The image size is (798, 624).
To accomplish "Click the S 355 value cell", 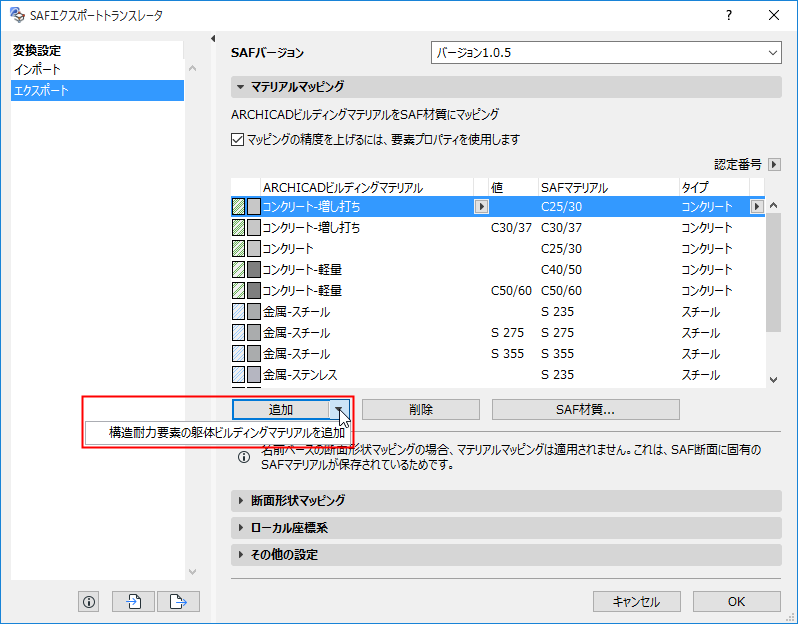I will coord(507,353).
